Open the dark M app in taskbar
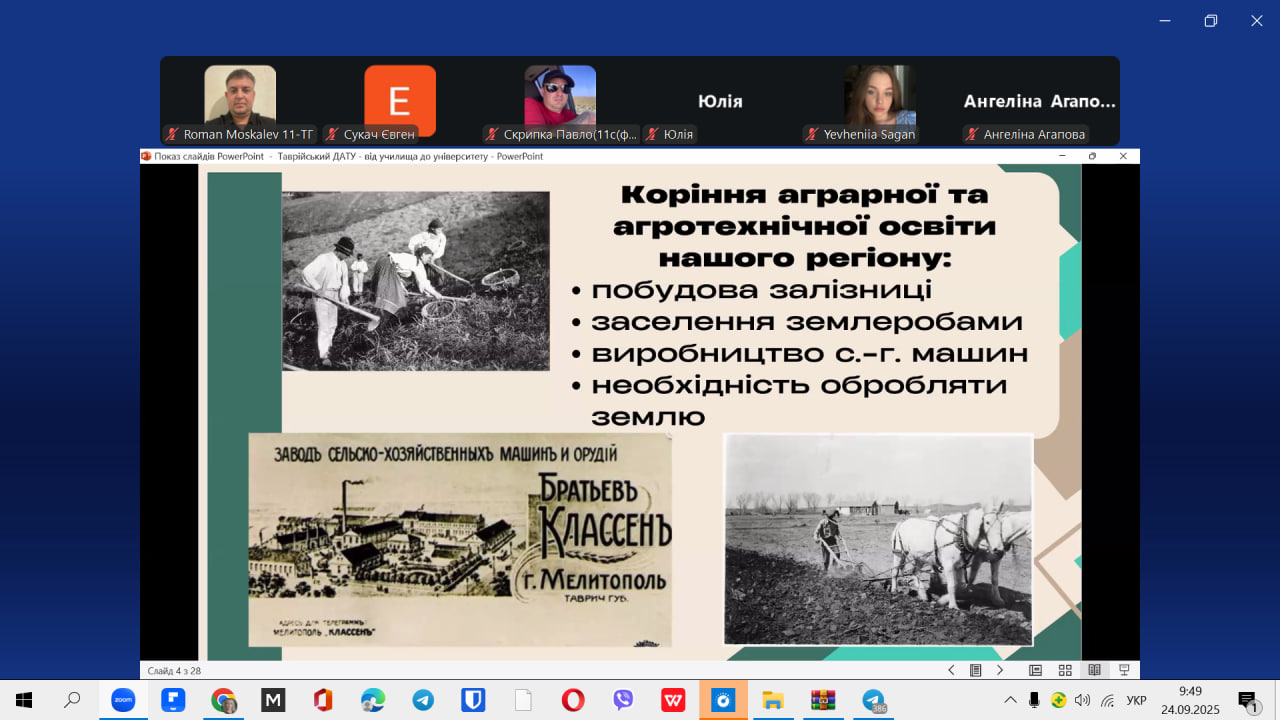The width and height of the screenshot is (1280, 720). coord(273,700)
